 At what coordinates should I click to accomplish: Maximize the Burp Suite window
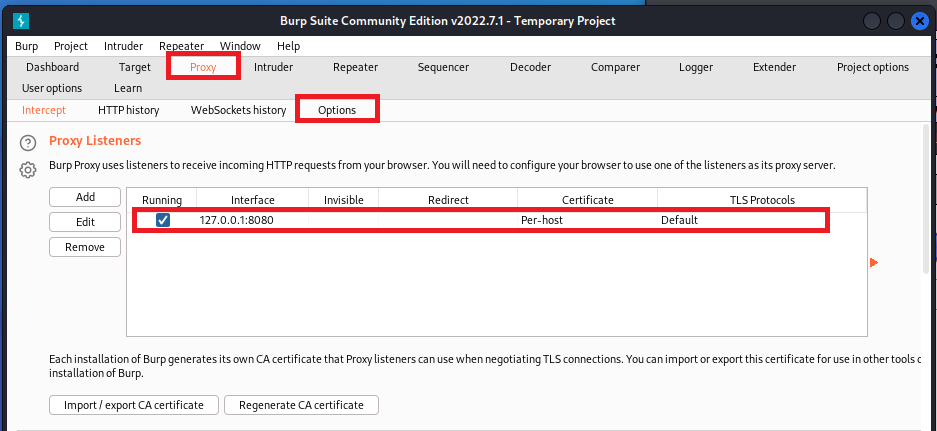896,22
